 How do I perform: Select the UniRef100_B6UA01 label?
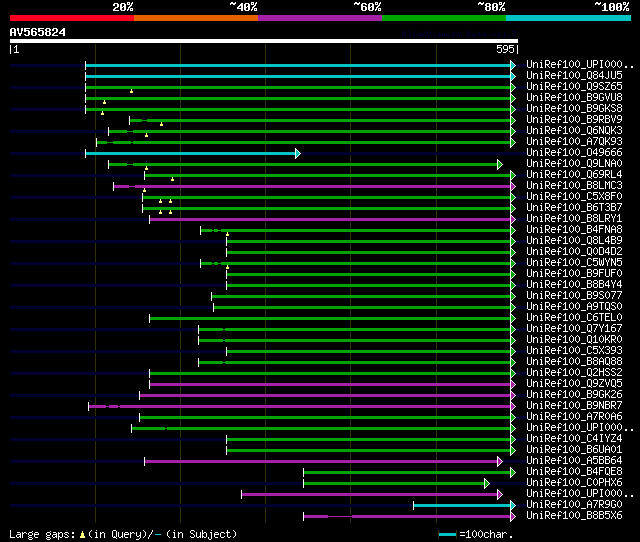[x=574, y=450]
